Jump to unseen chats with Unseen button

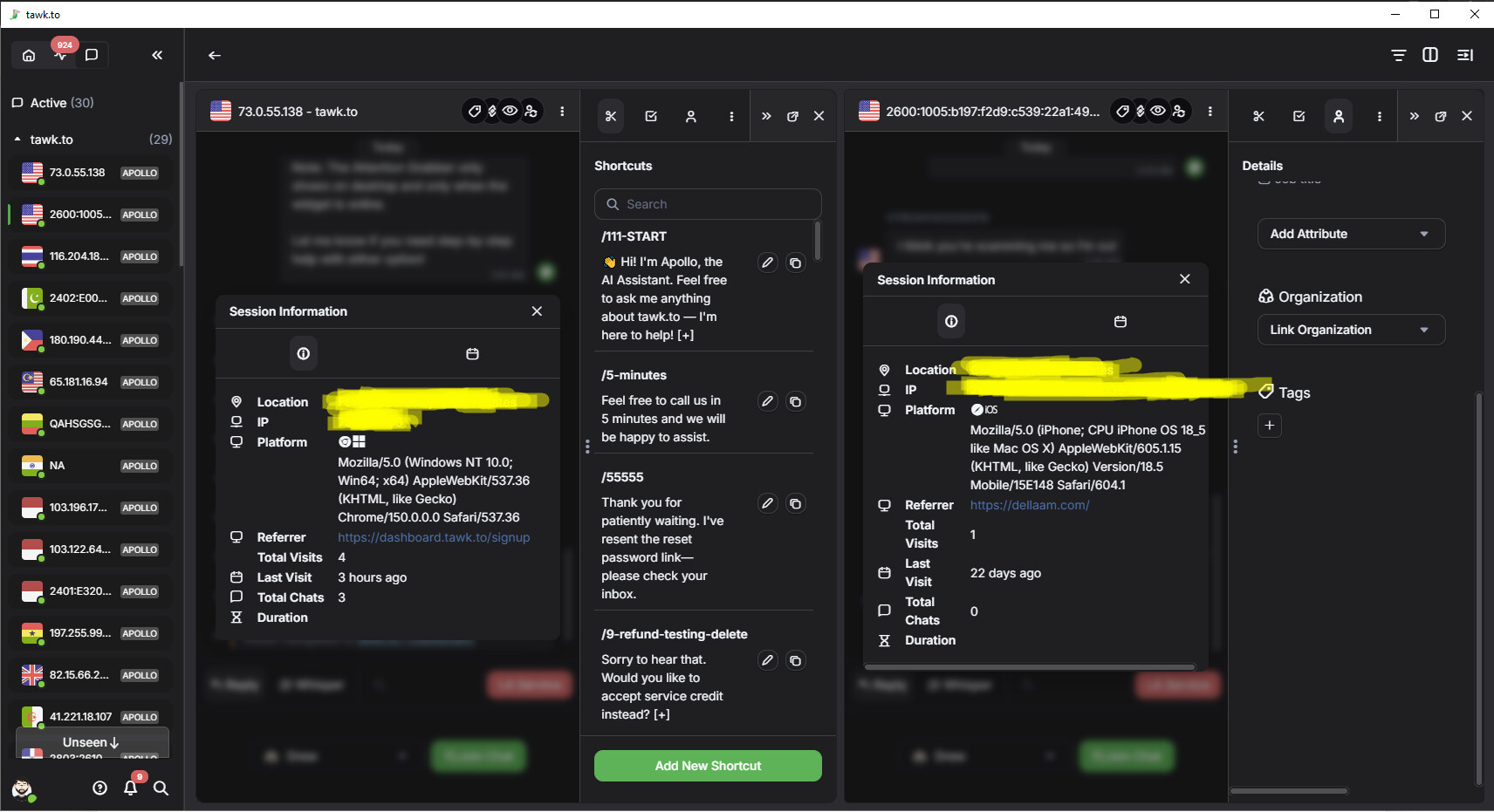[x=92, y=742]
